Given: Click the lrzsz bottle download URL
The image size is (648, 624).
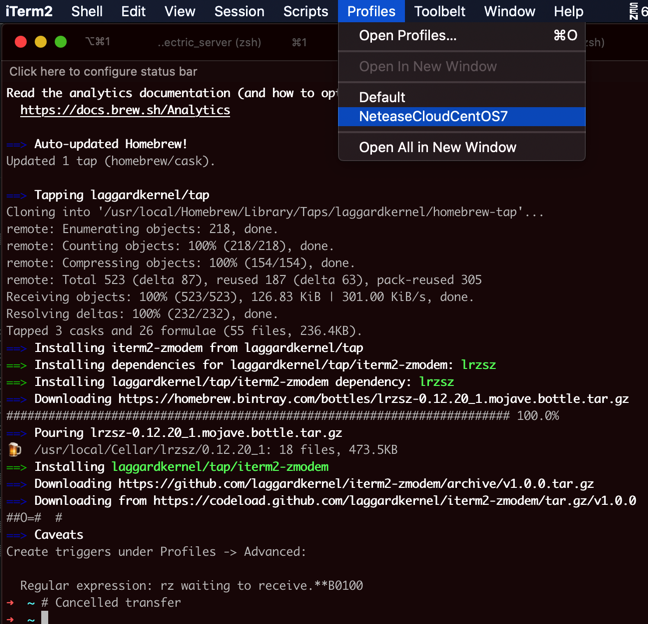Looking at the screenshot, I should click(x=374, y=399).
